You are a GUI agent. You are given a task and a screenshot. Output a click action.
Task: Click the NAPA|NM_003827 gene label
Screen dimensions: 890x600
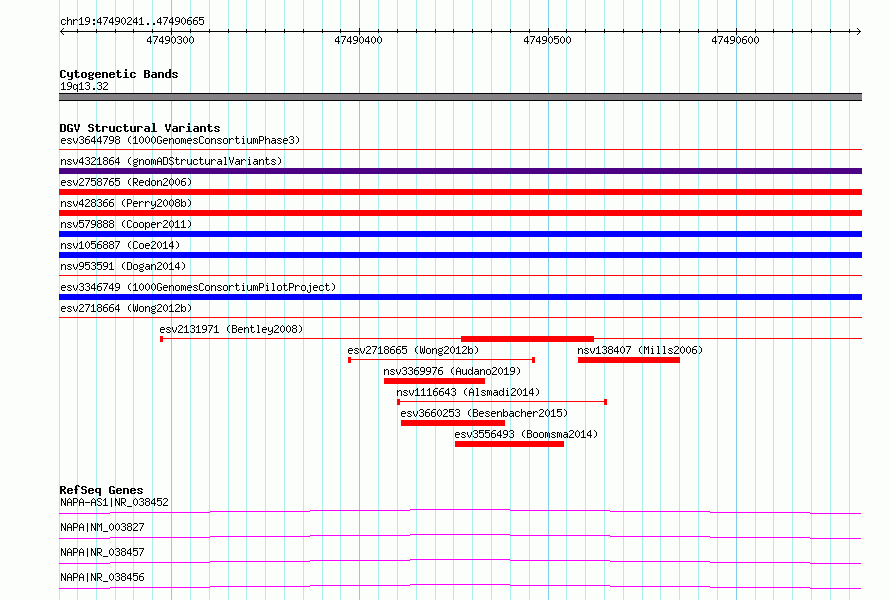(x=102, y=527)
